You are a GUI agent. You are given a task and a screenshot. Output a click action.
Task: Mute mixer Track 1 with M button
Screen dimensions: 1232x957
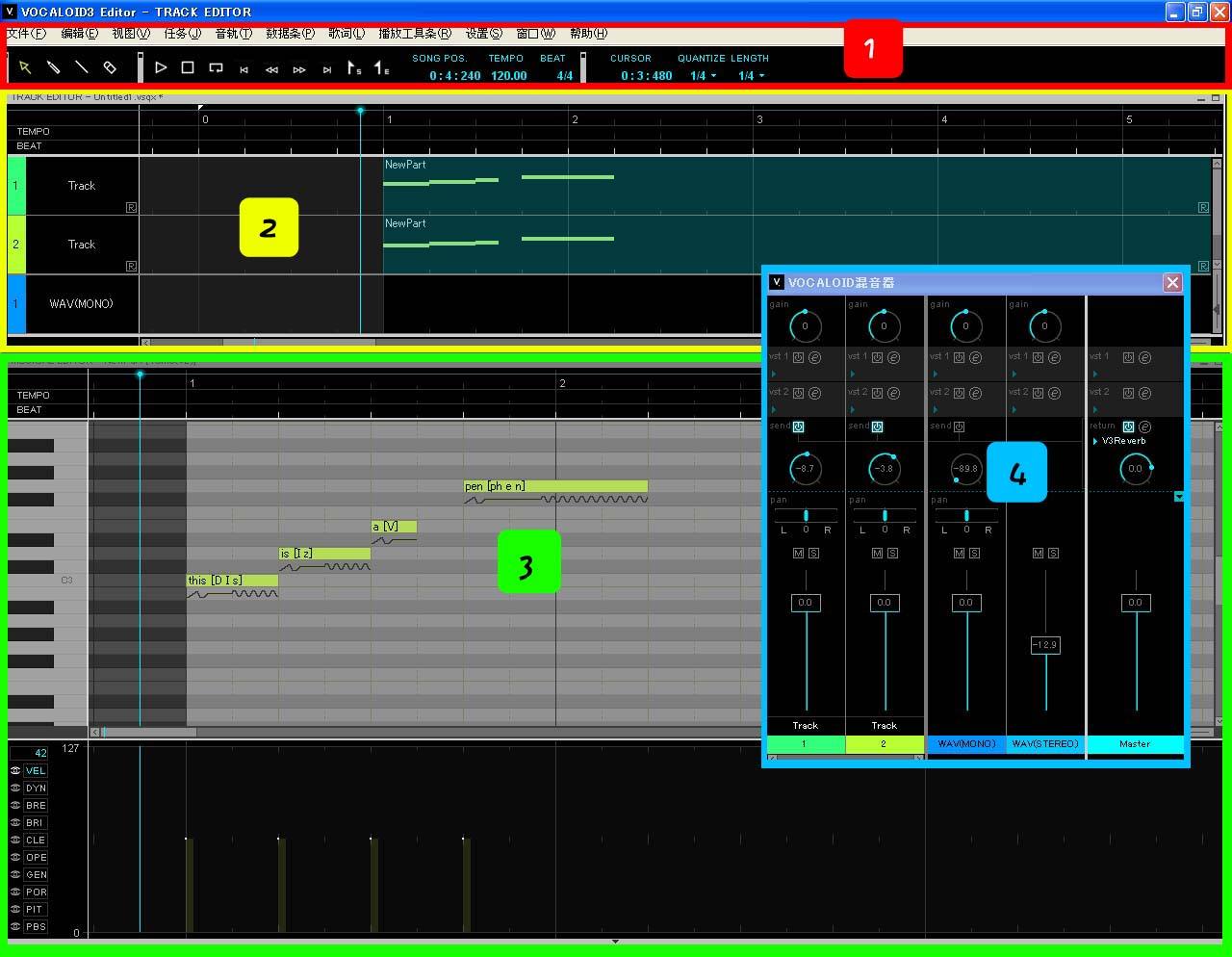click(798, 554)
